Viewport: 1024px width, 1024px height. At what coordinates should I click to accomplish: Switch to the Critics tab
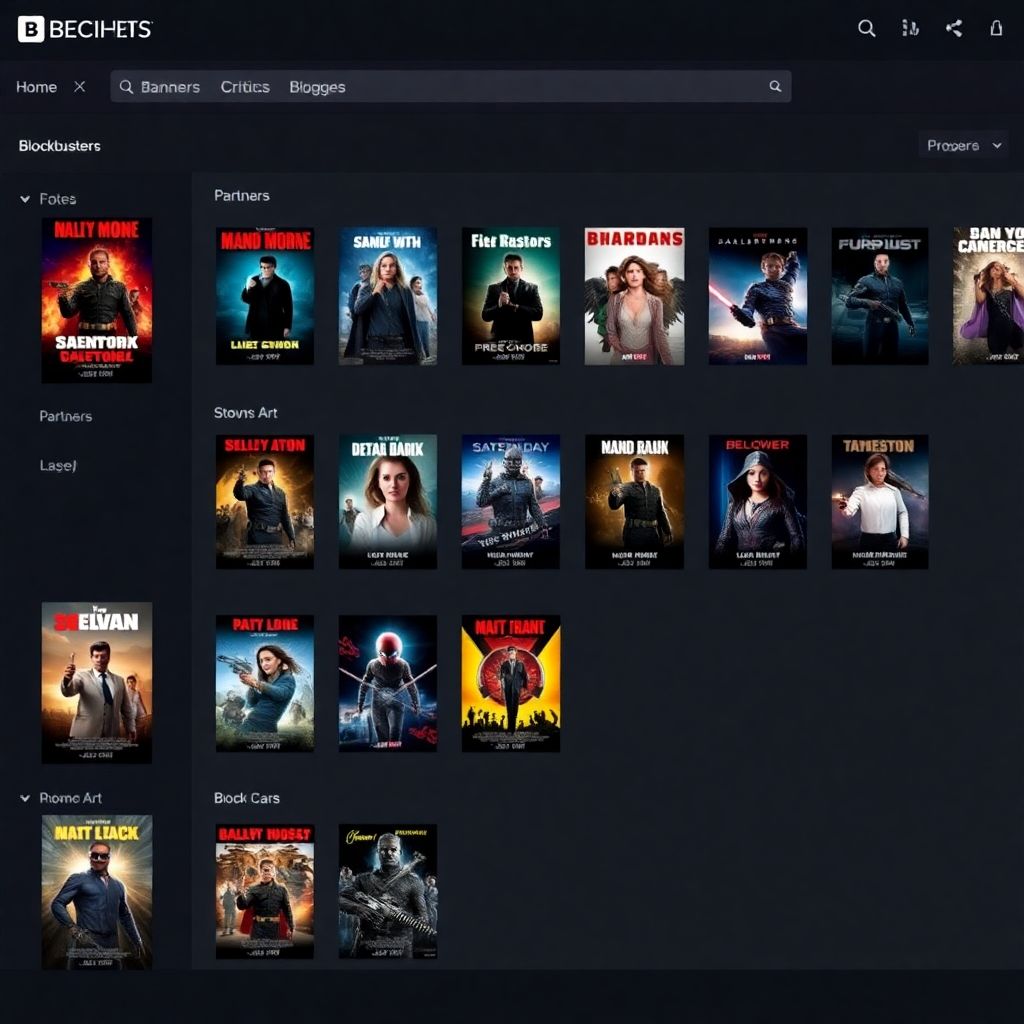245,87
